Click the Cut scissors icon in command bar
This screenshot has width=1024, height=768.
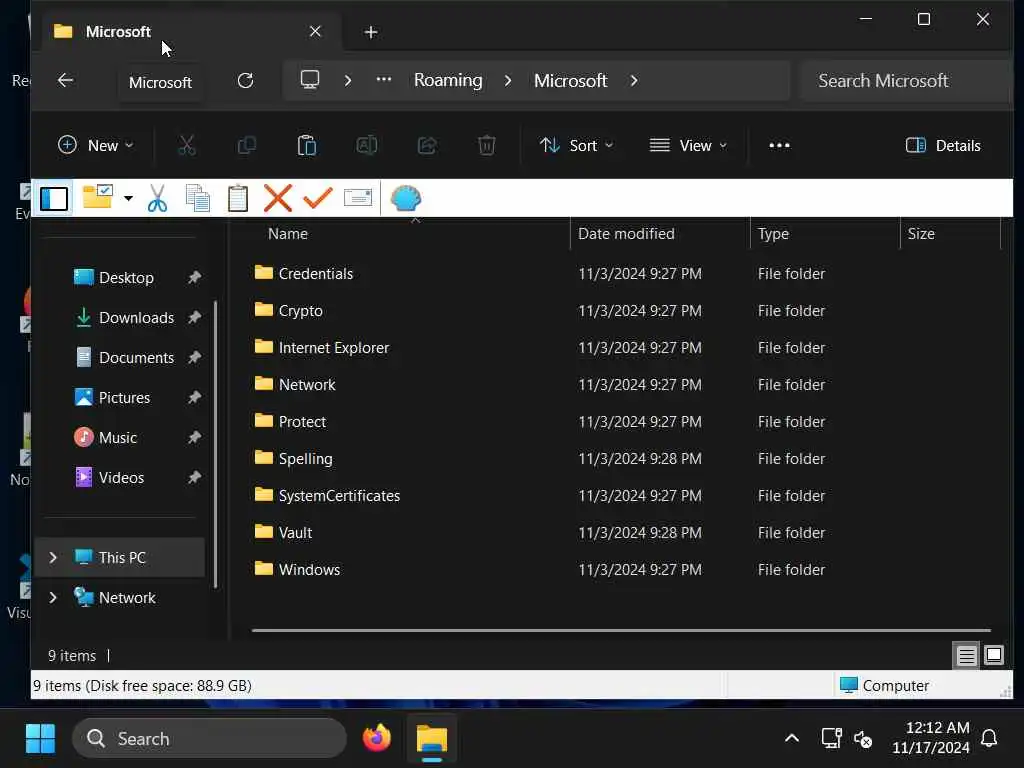pos(187,145)
